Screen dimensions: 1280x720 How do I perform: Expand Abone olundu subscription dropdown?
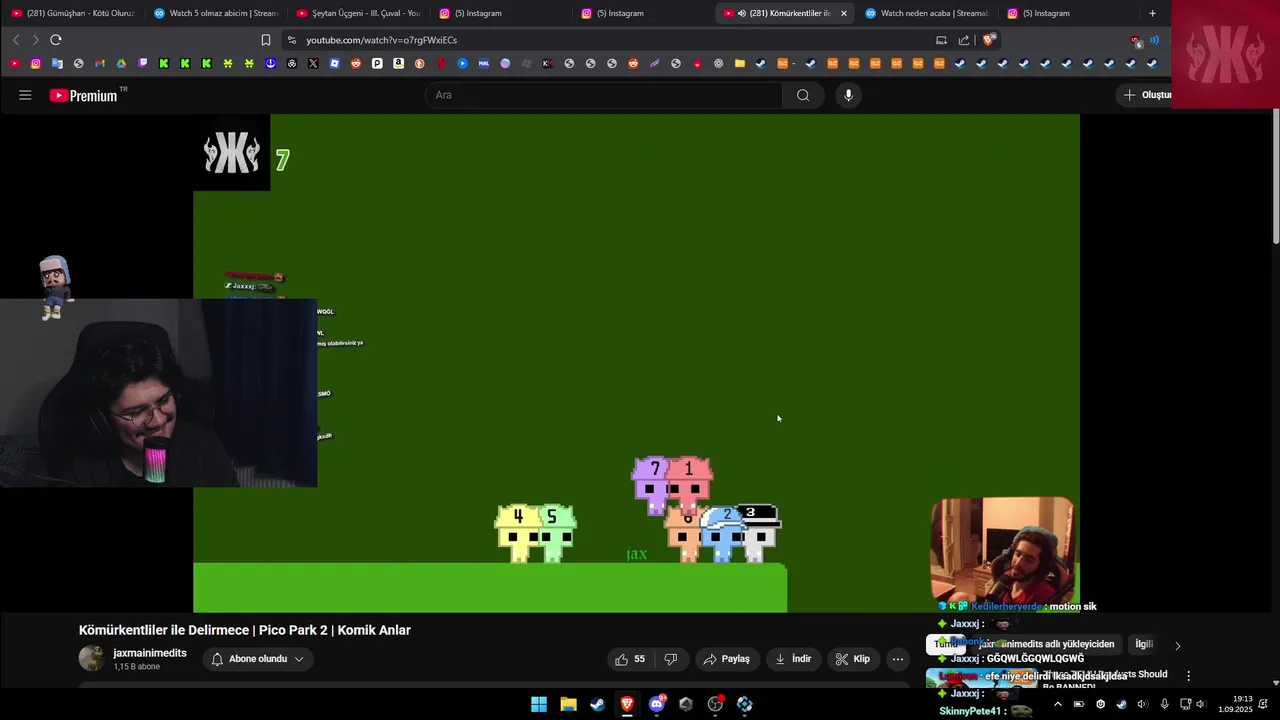point(258,659)
